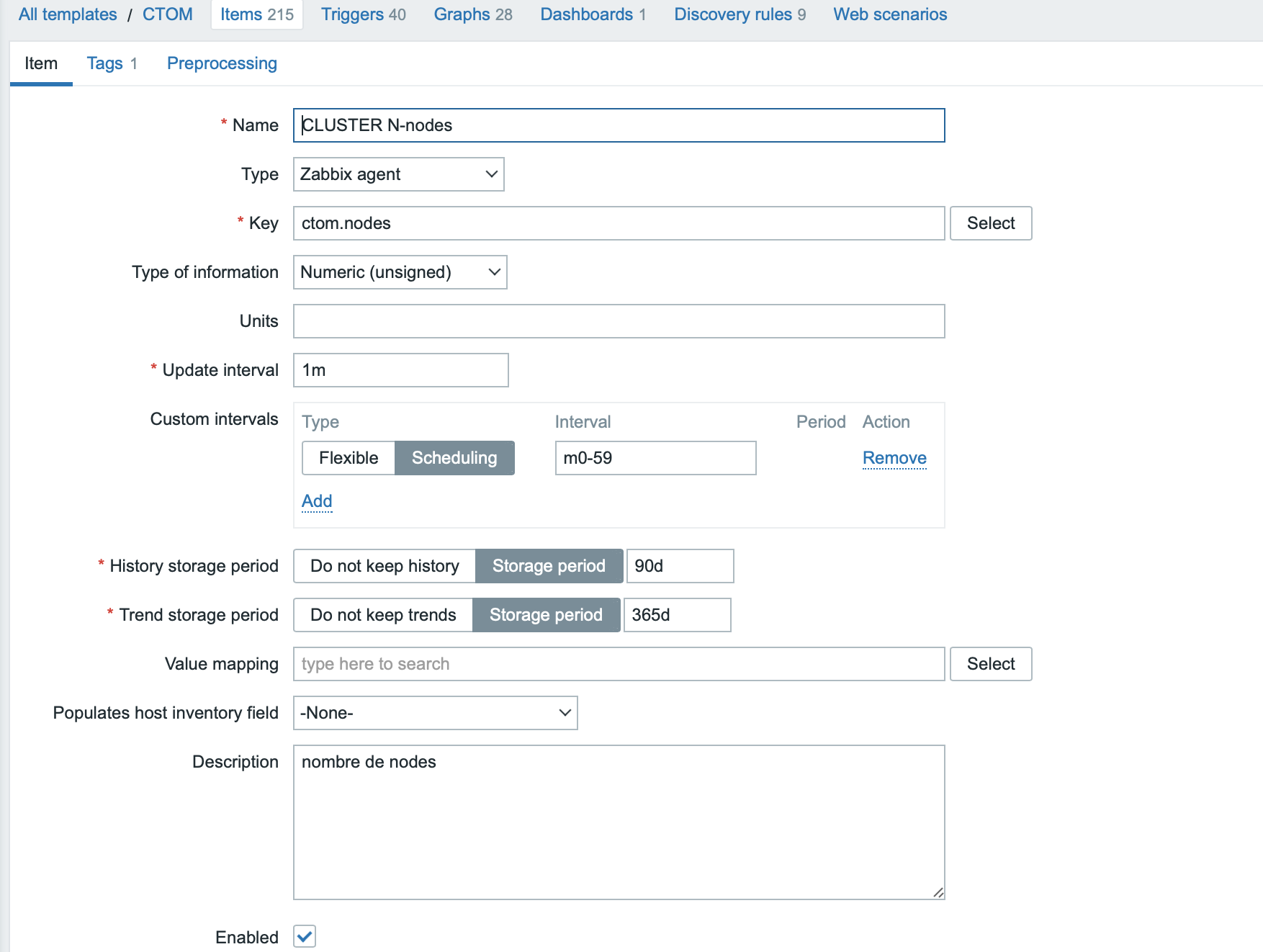Navigate to All templates breadcrumb
Viewport: 1263px width, 952px height.
point(68,14)
